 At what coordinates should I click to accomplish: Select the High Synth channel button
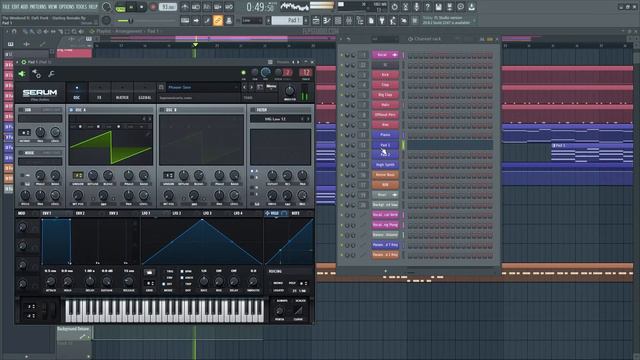tap(385, 164)
